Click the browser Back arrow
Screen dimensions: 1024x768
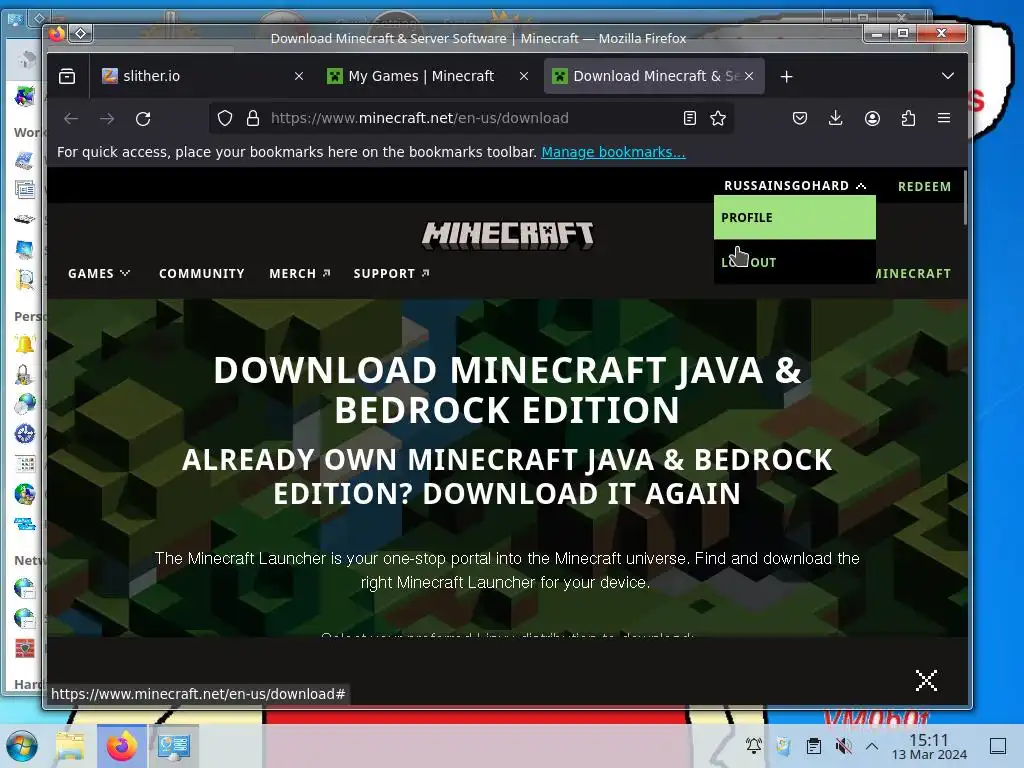click(x=71, y=118)
